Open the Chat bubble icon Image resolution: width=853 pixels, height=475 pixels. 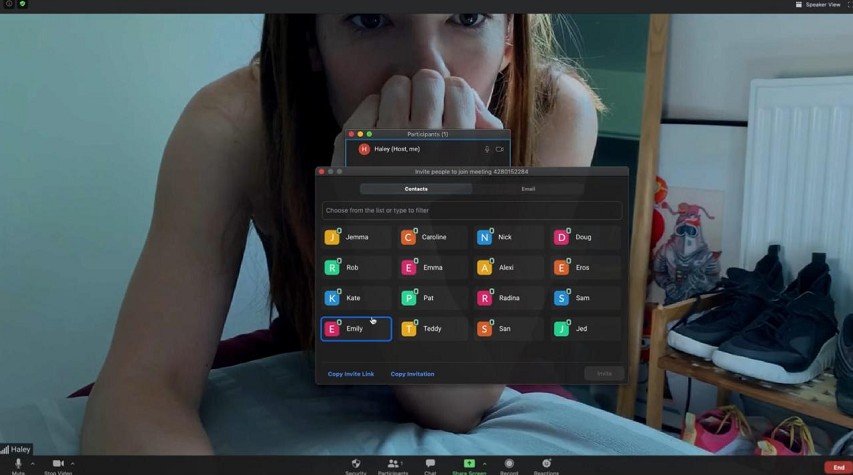pos(430,464)
